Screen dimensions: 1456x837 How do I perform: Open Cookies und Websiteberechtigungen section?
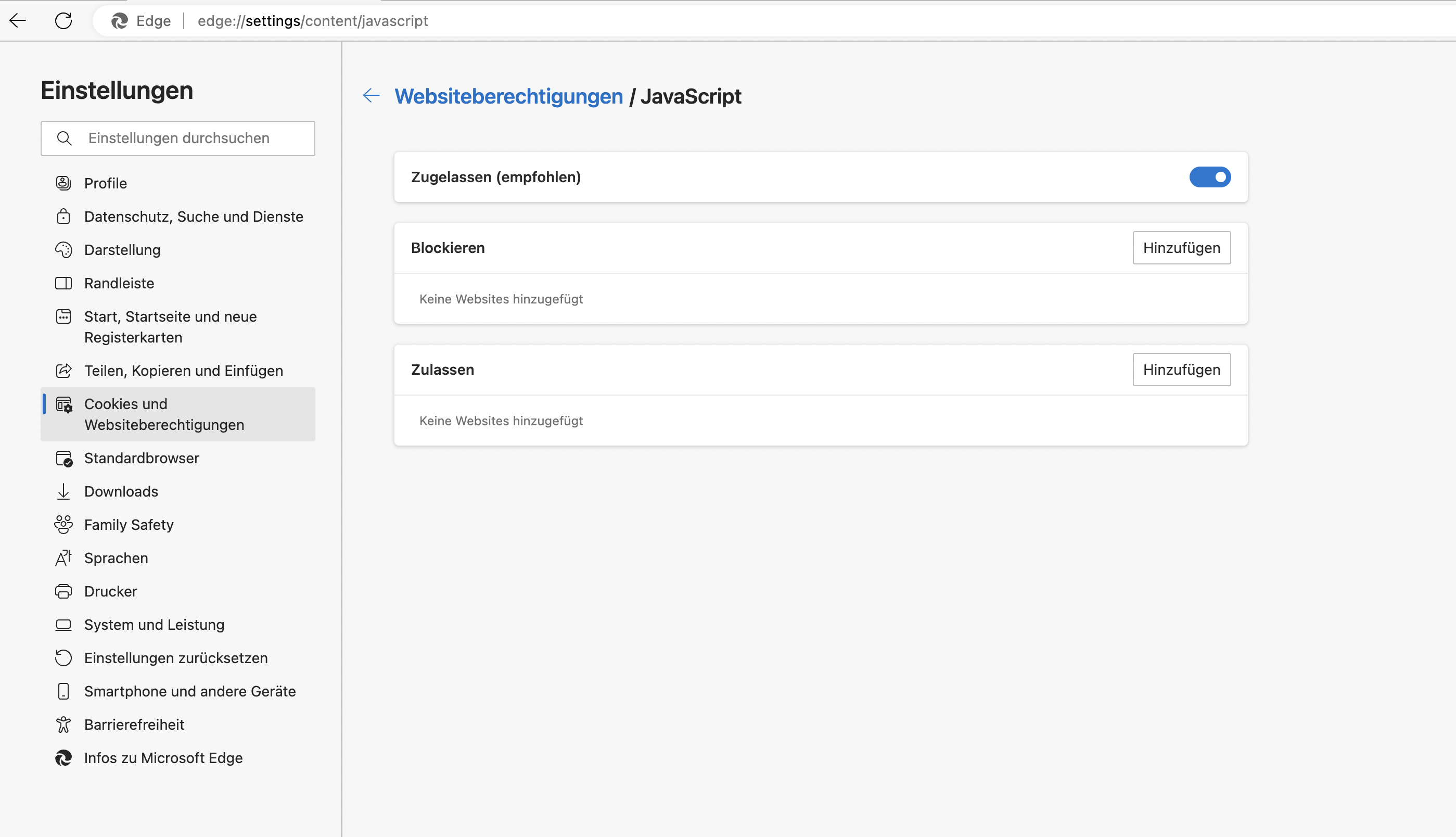pyautogui.click(x=177, y=414)
